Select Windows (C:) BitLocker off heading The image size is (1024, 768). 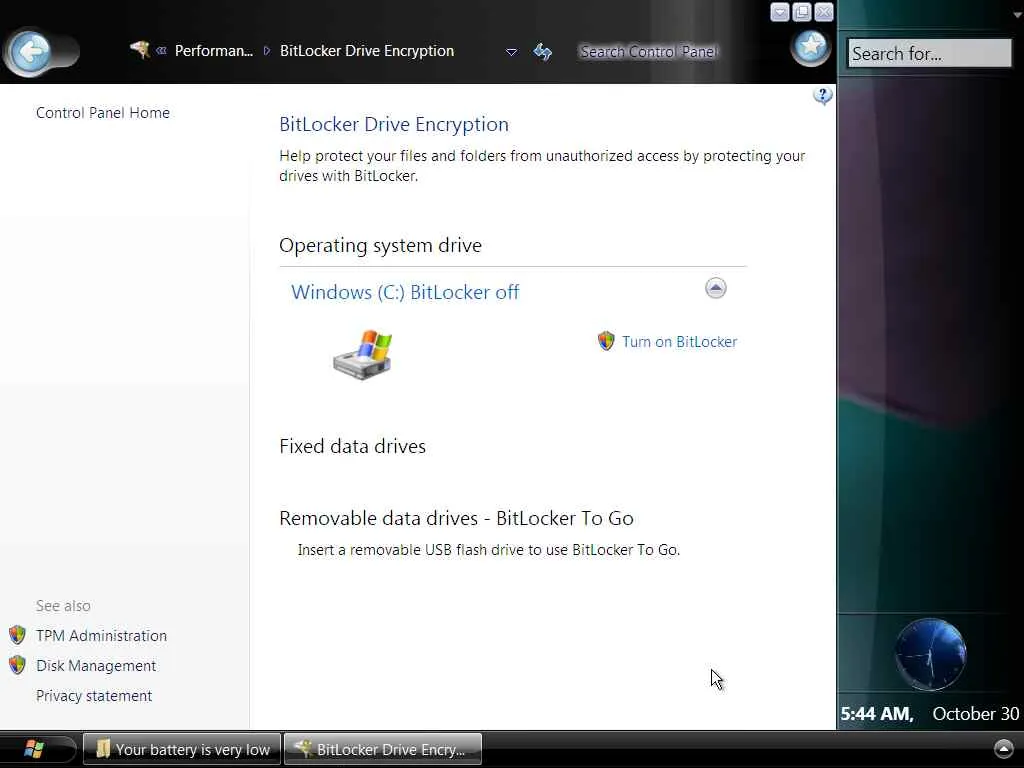click(x=405, y=292)
